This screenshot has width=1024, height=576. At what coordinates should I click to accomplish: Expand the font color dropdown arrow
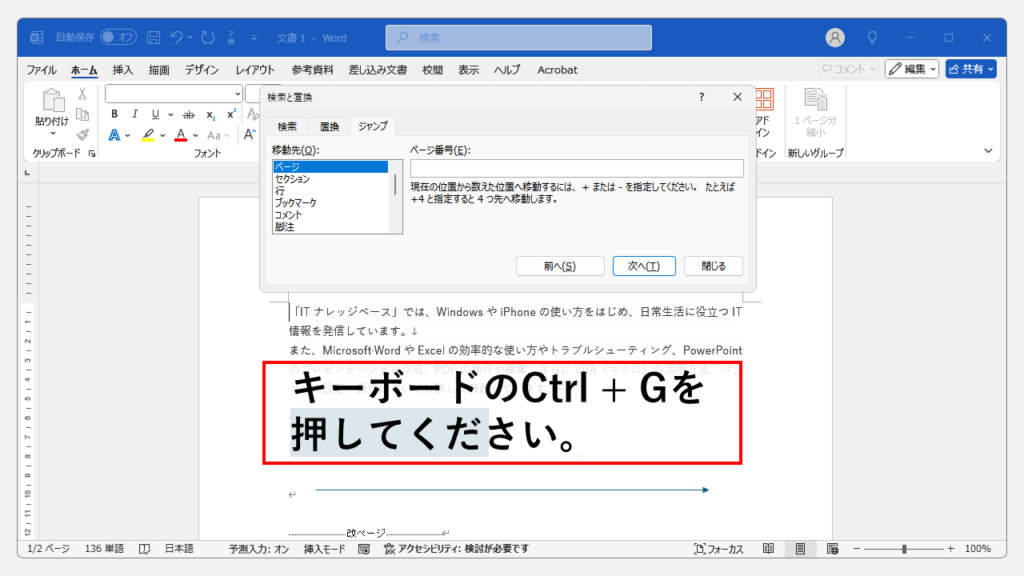pyautogui.click(x=195, y=135)
